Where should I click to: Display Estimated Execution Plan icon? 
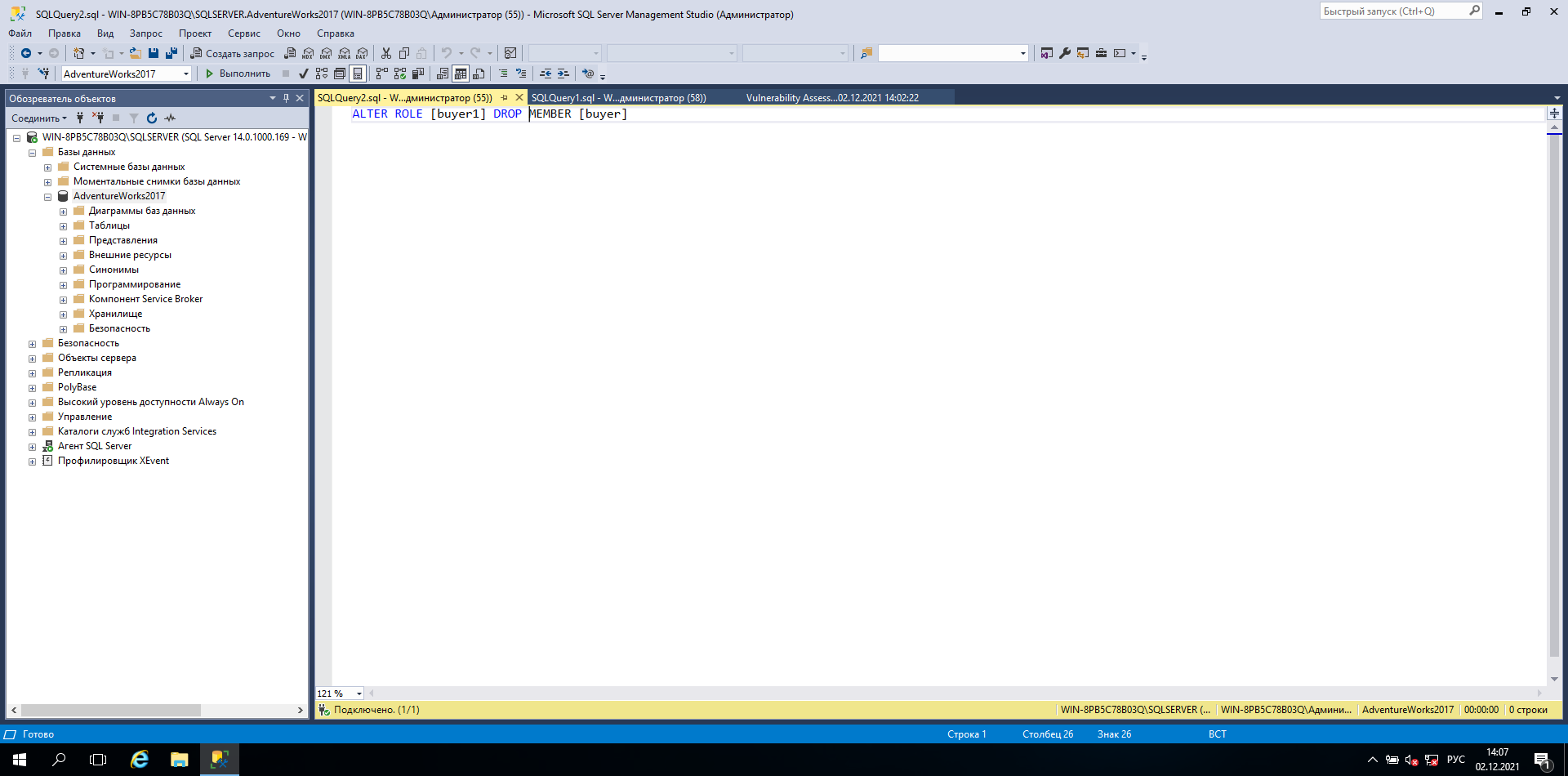pyautogui.click(x=322, y=74)
